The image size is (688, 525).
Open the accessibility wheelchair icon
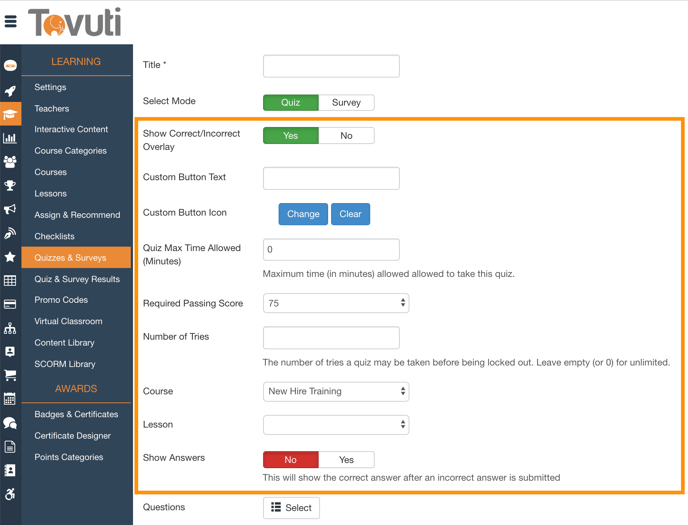click(10, 494)
